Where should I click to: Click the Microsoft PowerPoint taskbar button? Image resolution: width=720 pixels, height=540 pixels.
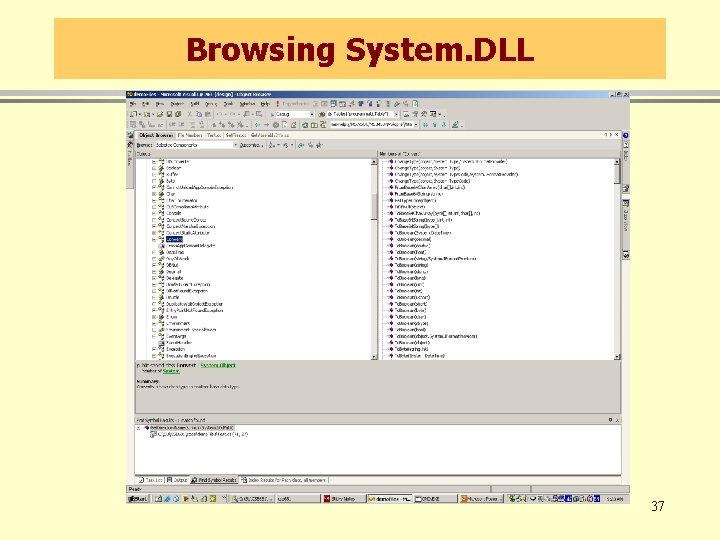[482, 499]
